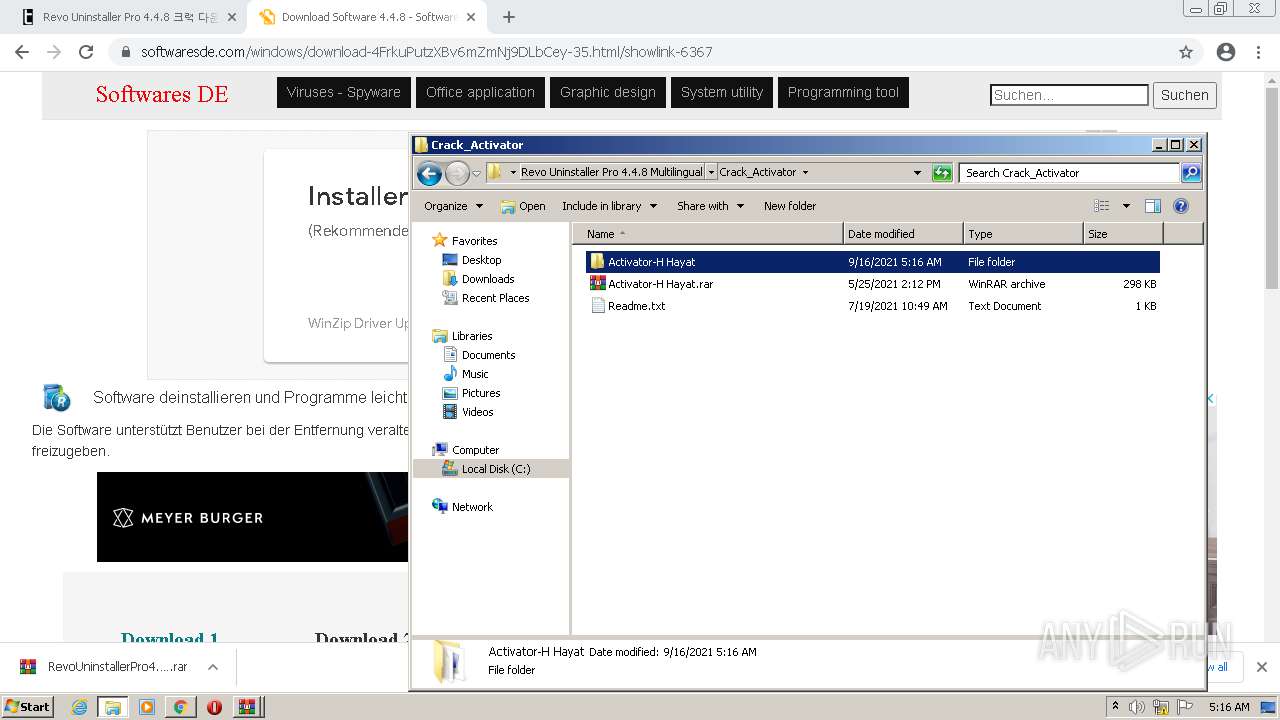This screenshot has height=720, width=1280.
Task: Select the Activator-H Hayat.rar archive icon
Action: (597, 284)
